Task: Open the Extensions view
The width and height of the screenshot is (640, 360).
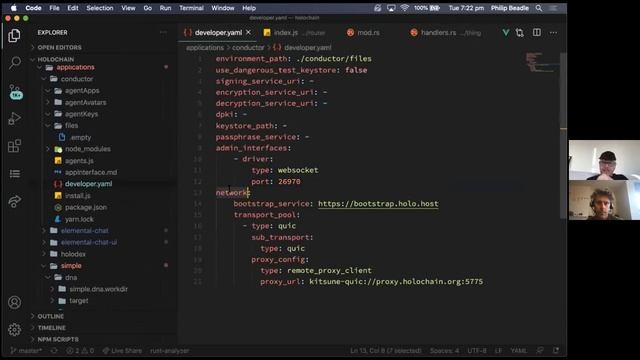Action: click(14, 146)
